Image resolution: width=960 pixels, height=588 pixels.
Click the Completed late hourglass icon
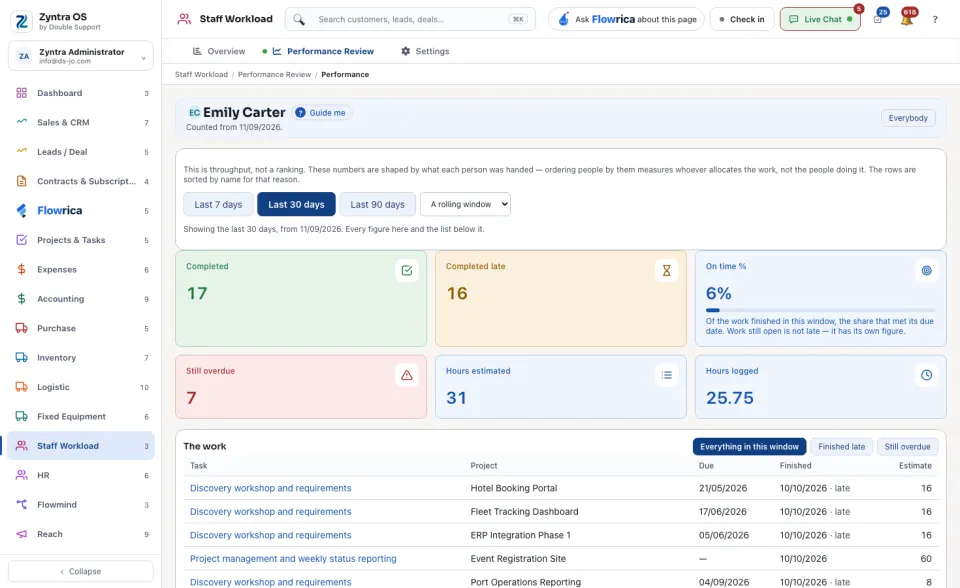(667, 270)
